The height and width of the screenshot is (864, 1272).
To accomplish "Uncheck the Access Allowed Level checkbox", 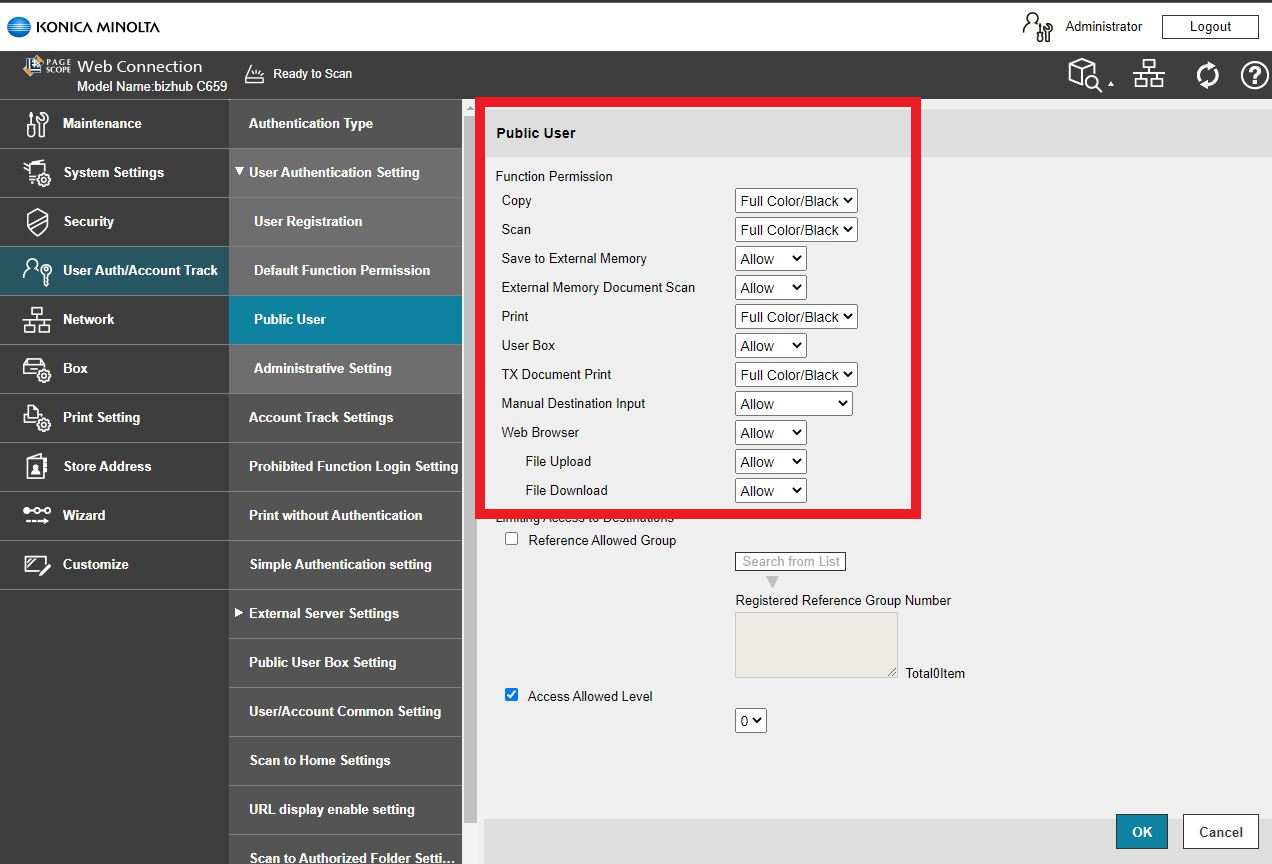I will pos(512,695).
